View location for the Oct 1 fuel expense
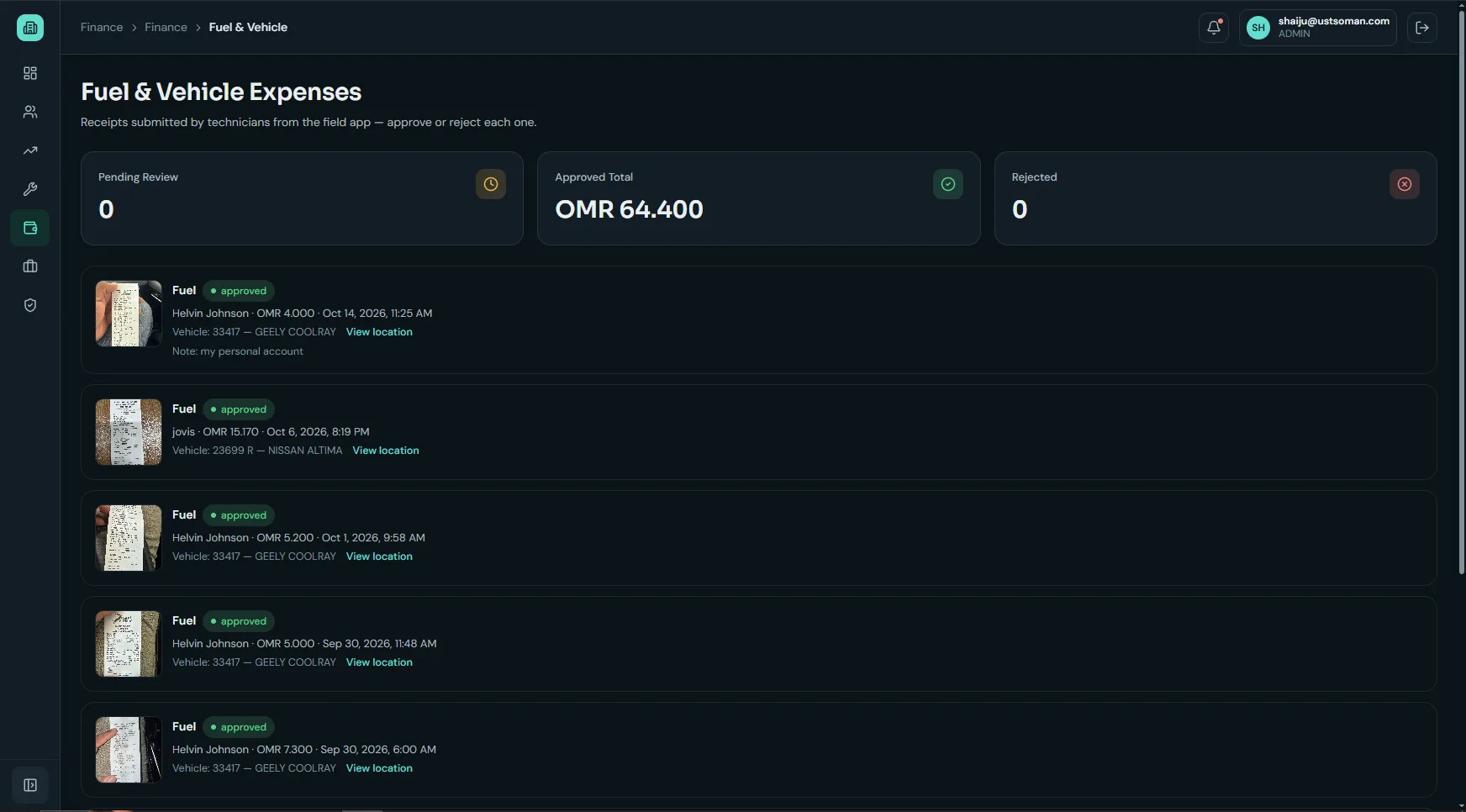 coord(379,556)
